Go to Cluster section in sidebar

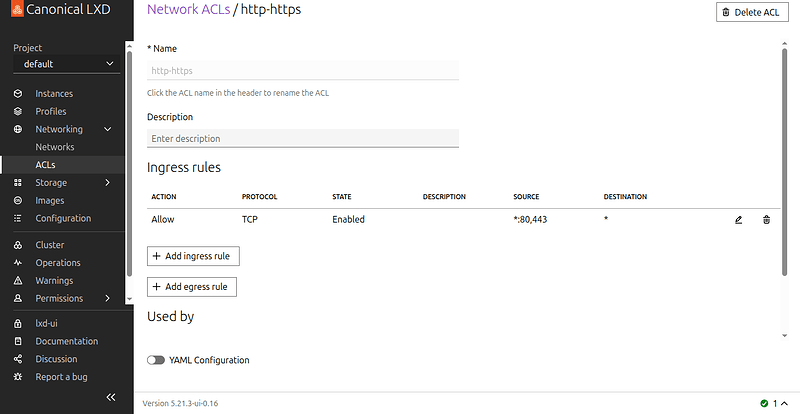(x=50, y=245)
